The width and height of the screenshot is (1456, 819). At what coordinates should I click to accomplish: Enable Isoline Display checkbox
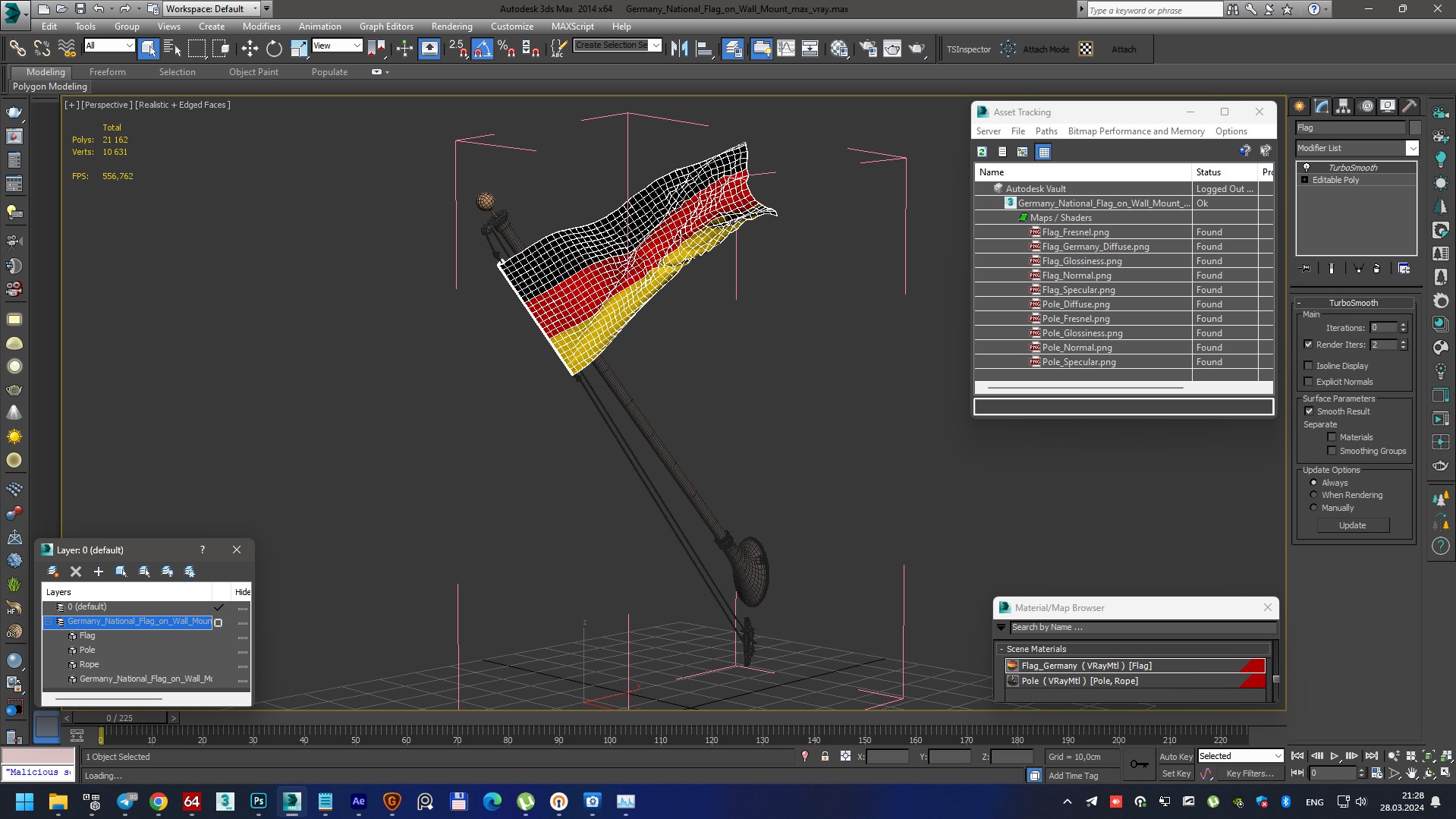coord(1308,366)
